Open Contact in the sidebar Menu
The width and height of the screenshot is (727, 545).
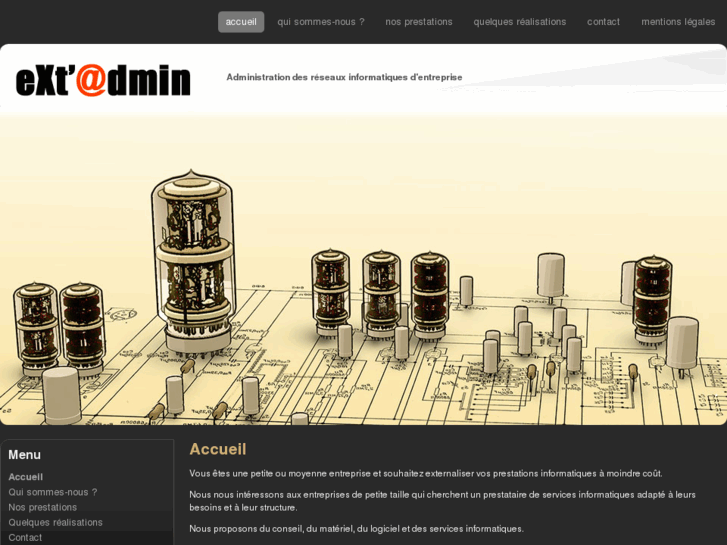pos(25,538)
